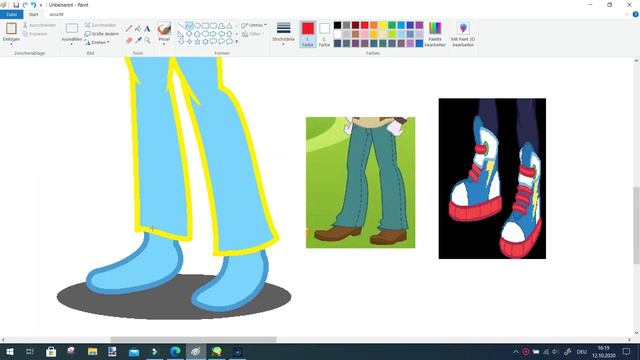Click the Einfügen paste icon
This screenshot has height=360, width=640.
click(11, 28)
